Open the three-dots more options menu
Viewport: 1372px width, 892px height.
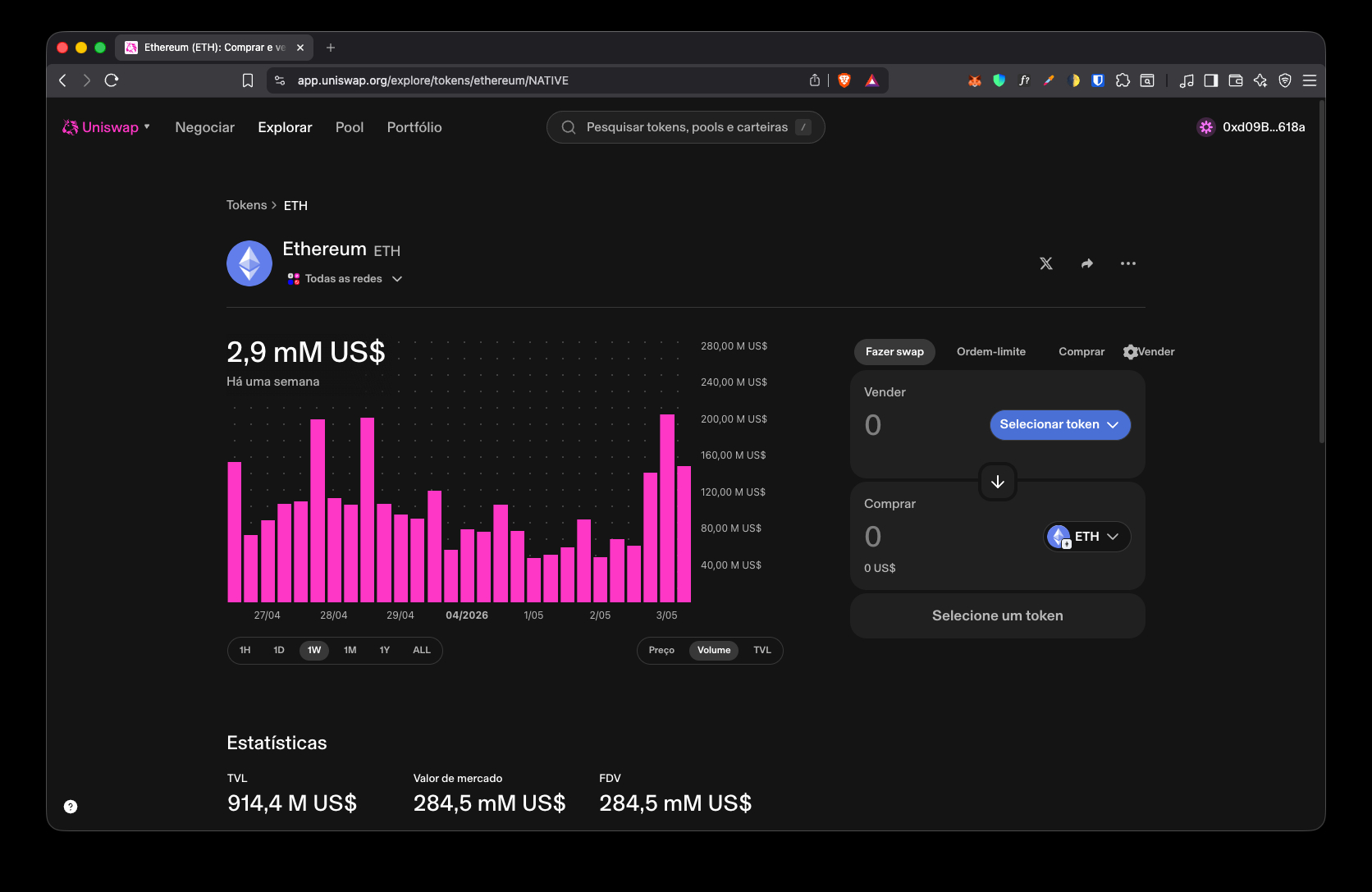pos(1128,263)
